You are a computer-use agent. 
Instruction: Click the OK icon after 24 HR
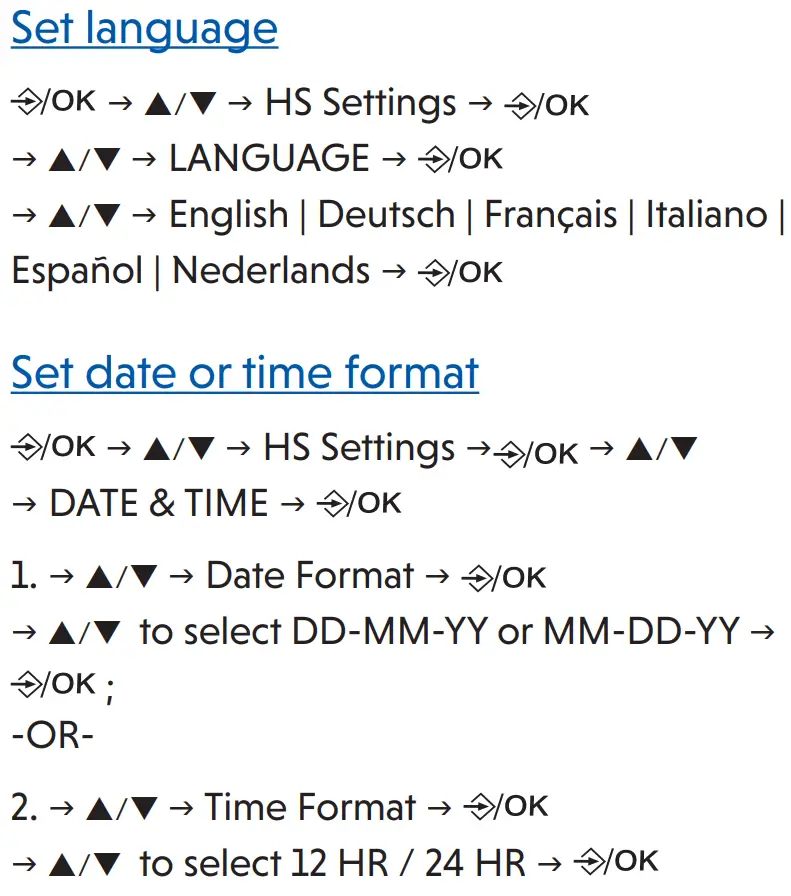pos(617,862)
